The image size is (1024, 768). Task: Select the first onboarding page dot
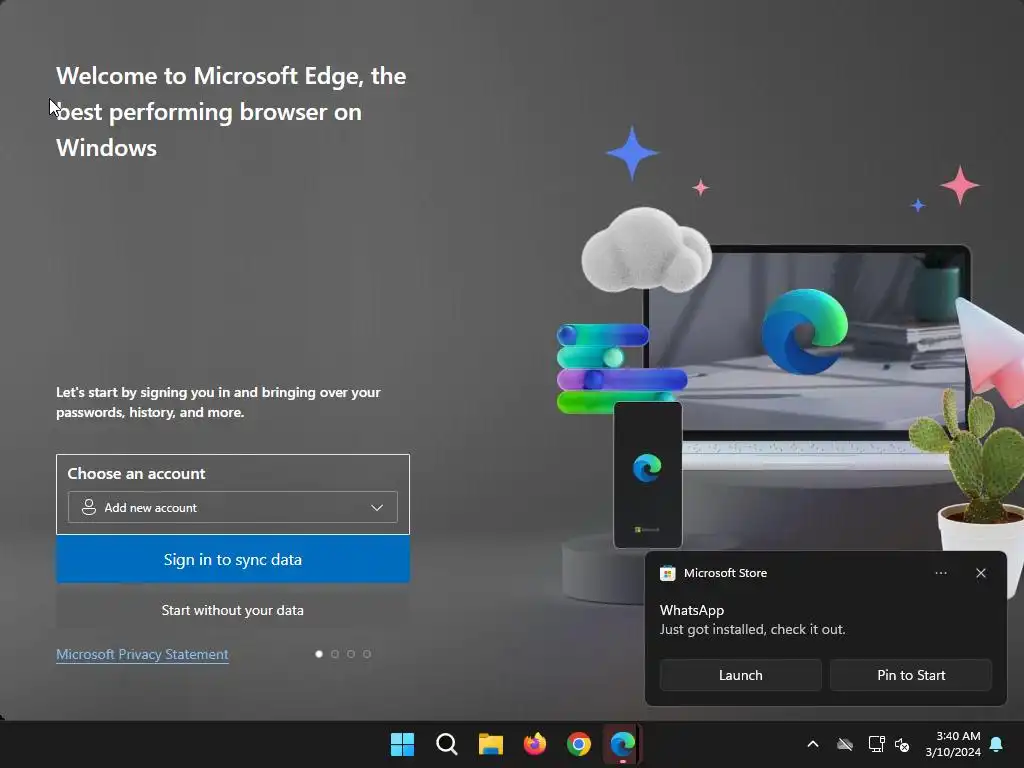319,654
